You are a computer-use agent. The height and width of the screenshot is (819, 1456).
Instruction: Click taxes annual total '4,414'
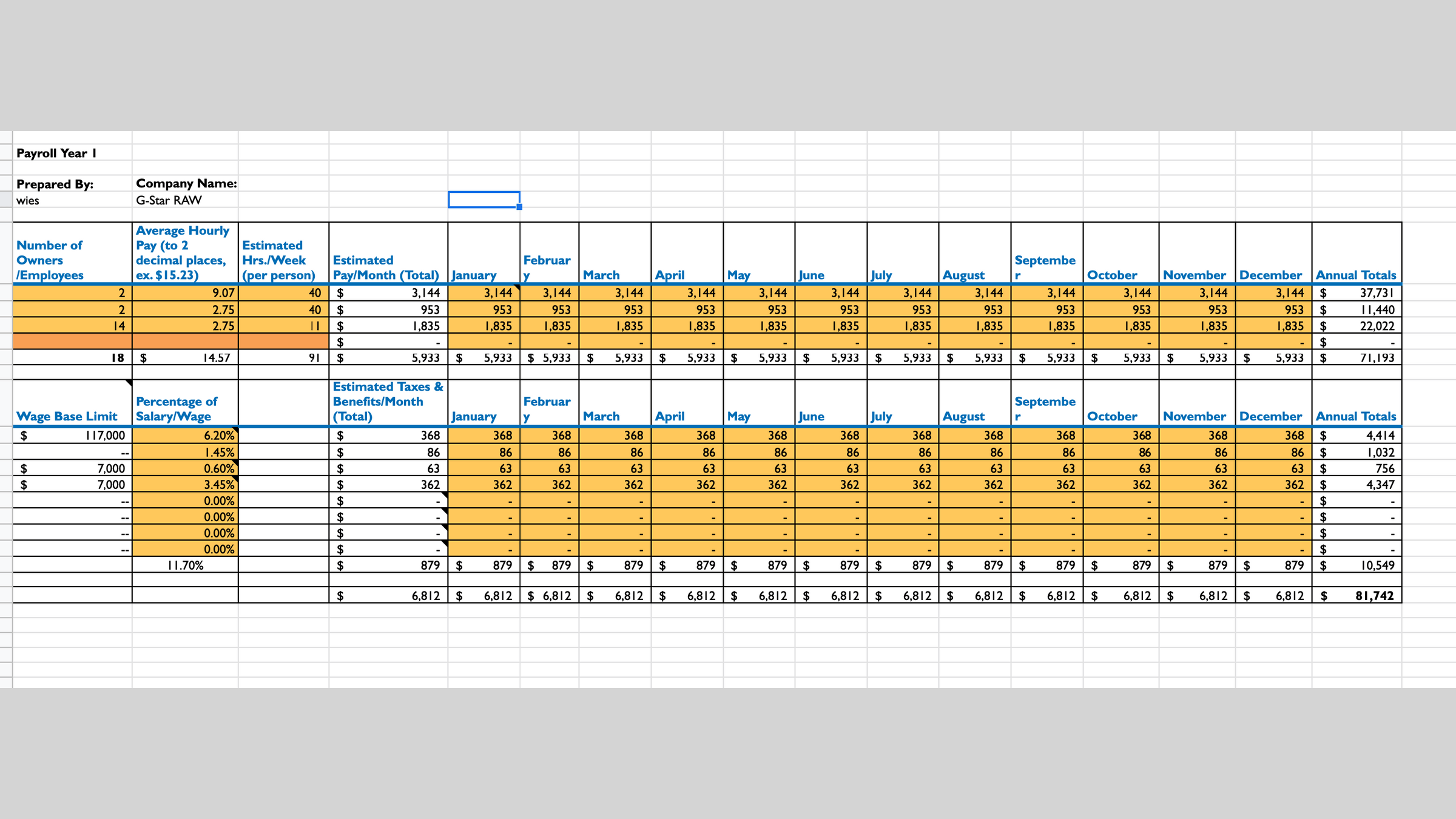[x=1357, y=436]
